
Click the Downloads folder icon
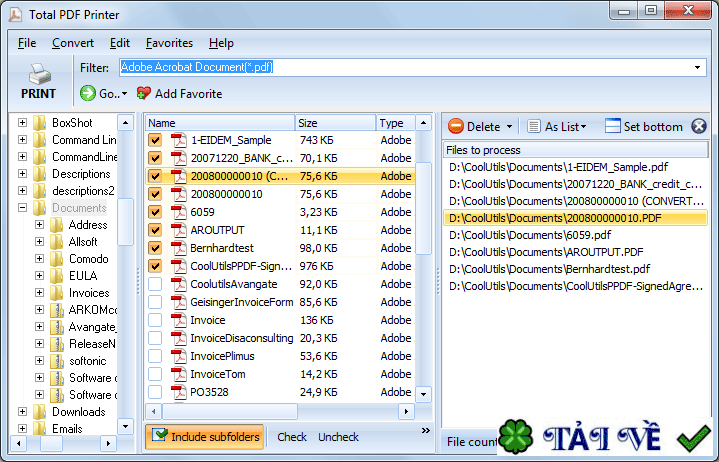pos(40,412)
